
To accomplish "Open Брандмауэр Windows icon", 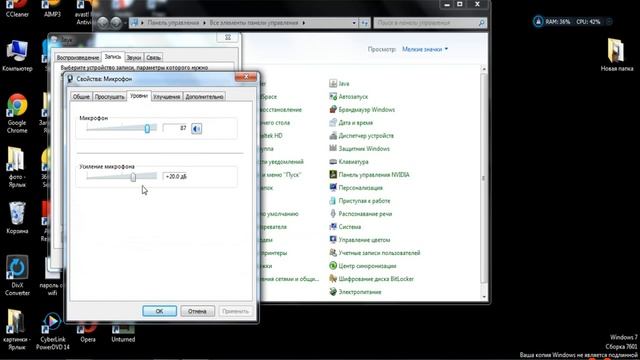I will [362, 110].
